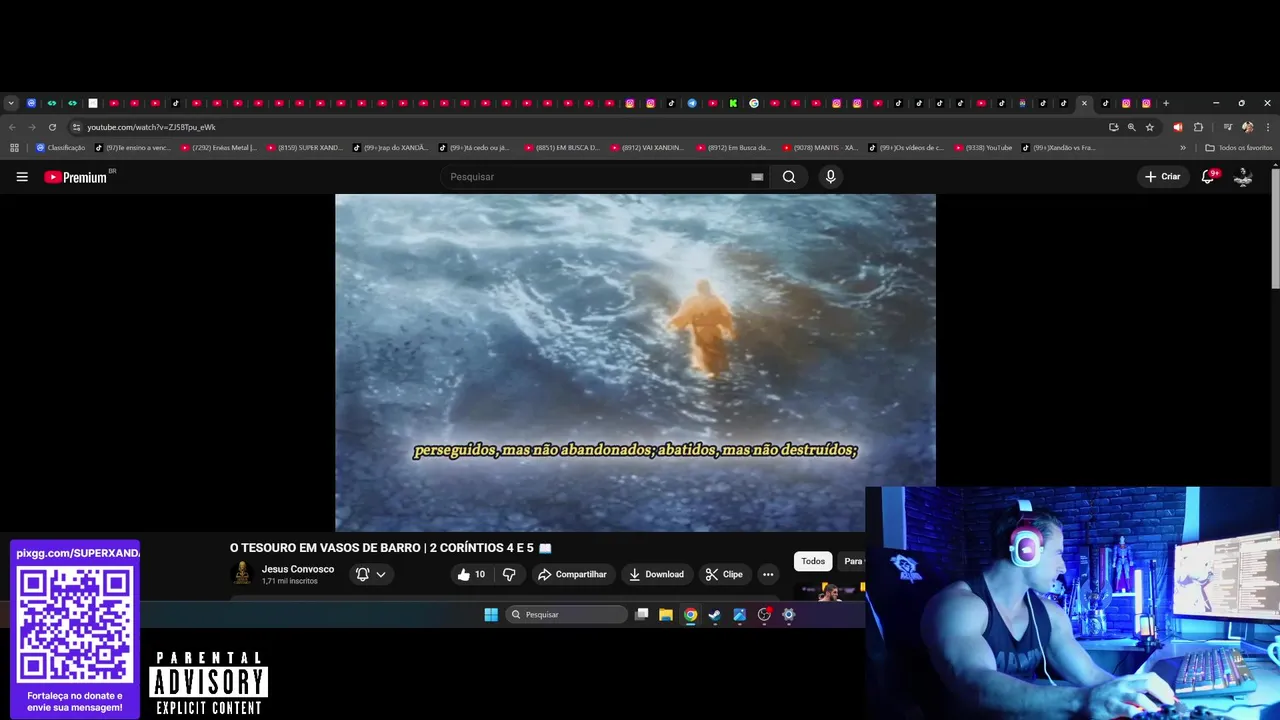Open File Explorer from taskbar
Screen dimensions: 1280x720
tap(665, 615)
